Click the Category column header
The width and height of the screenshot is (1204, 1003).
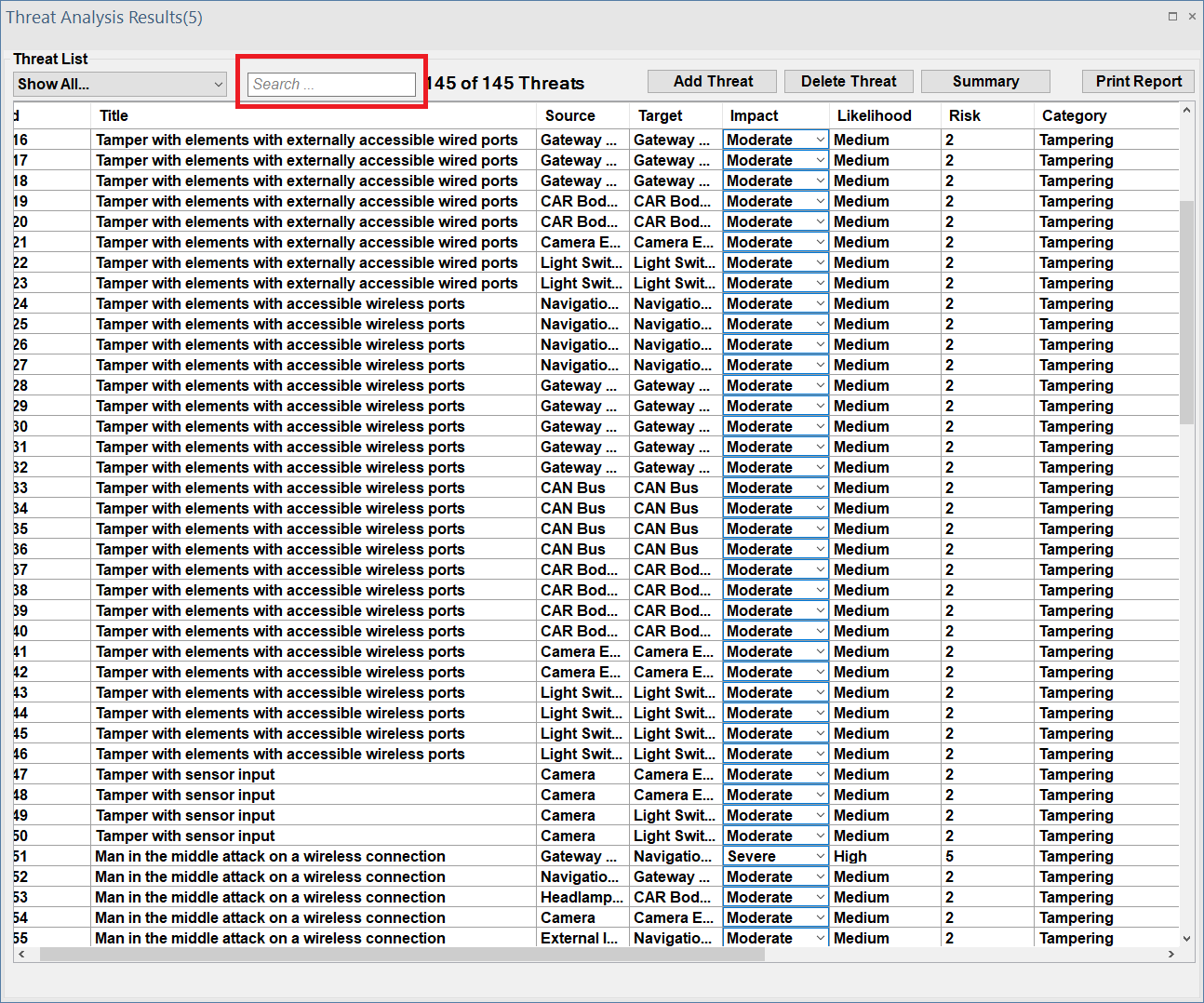click(1074, 115)
